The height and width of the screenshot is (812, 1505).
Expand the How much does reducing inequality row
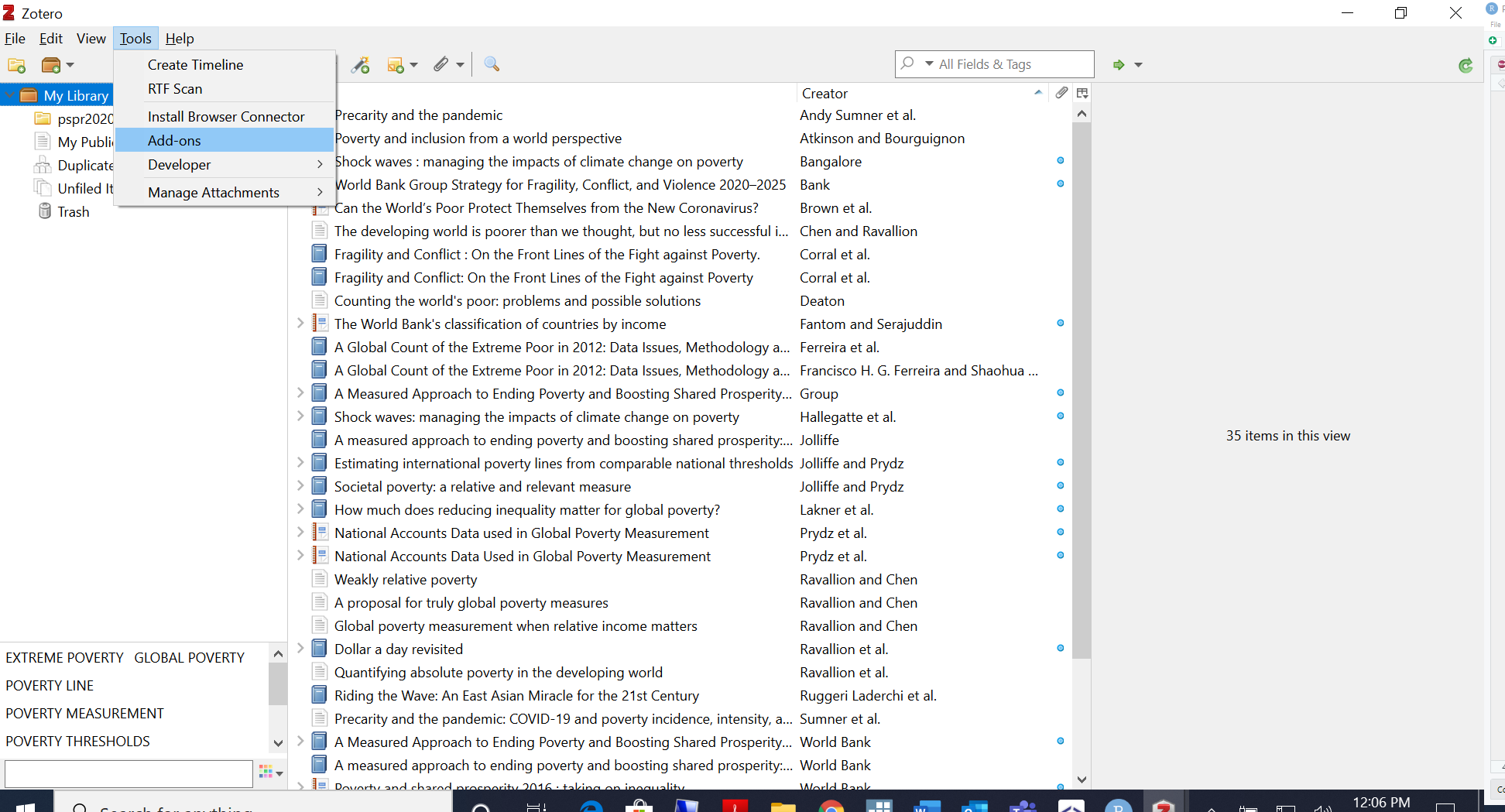point(300,509)
